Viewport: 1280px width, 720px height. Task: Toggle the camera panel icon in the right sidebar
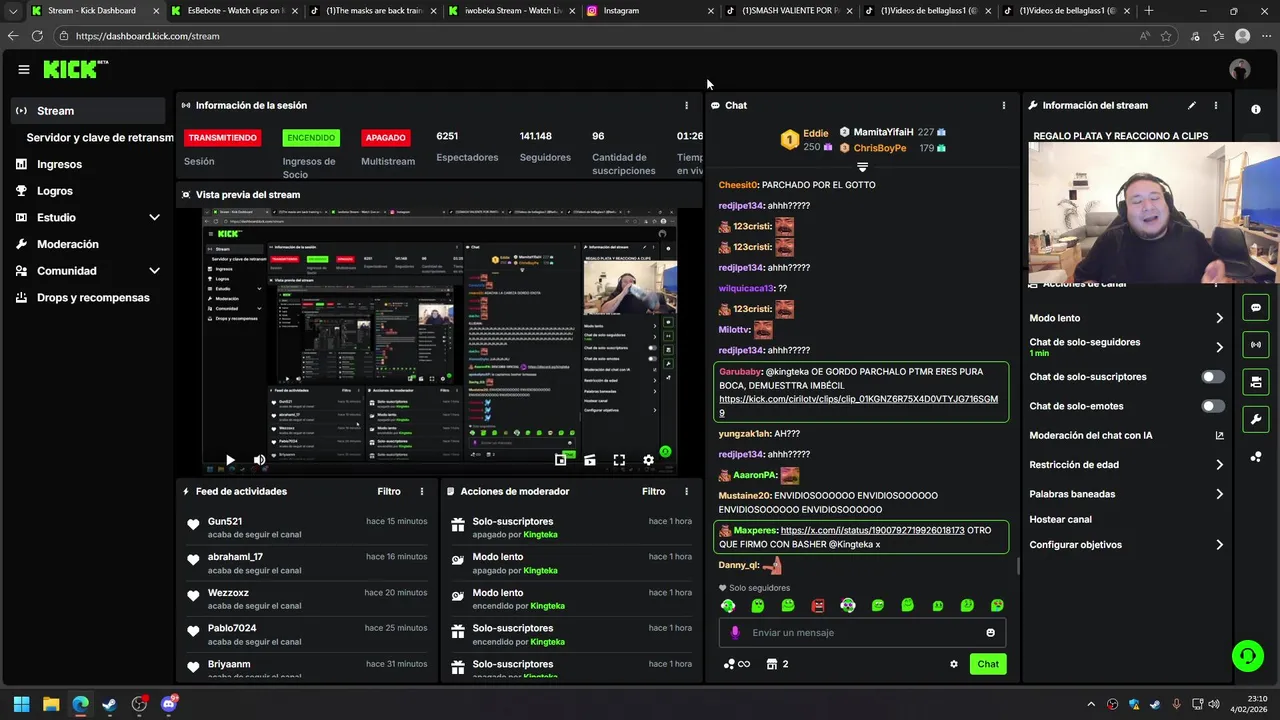tap(1256, 382)
